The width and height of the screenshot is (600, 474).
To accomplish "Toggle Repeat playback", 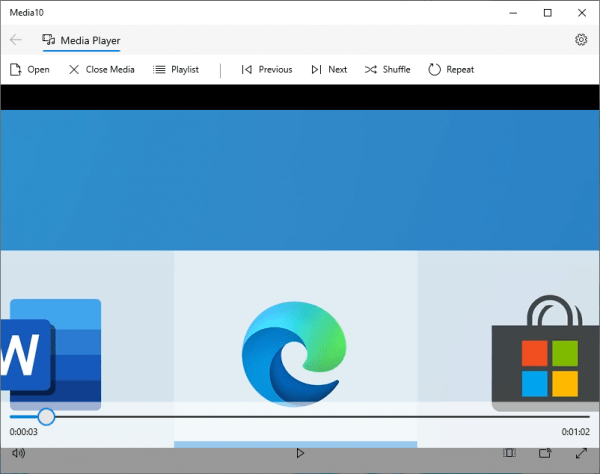I will pos(451,70).
